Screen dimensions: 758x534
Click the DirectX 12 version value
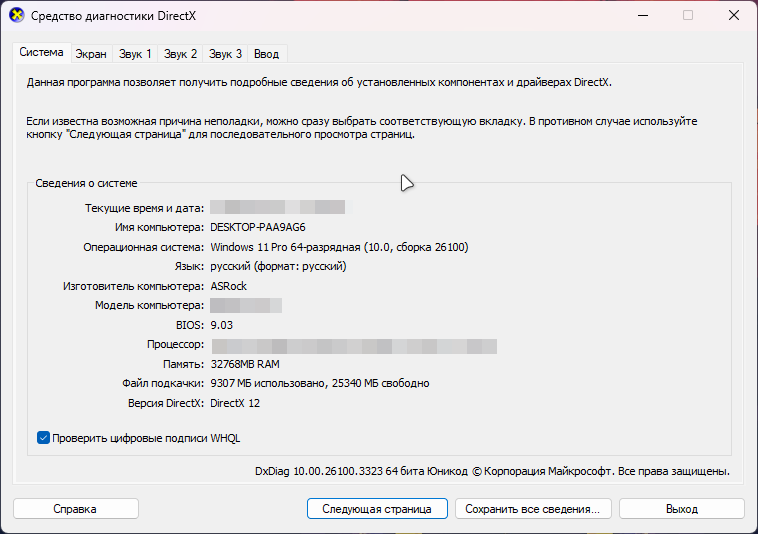click(x=235, y=403)
